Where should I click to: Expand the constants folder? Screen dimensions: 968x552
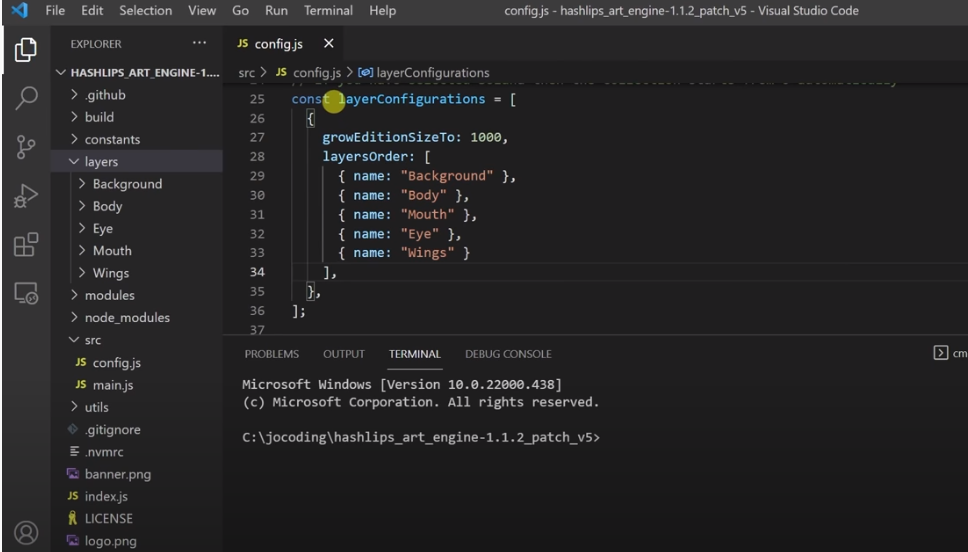point(137,139)
